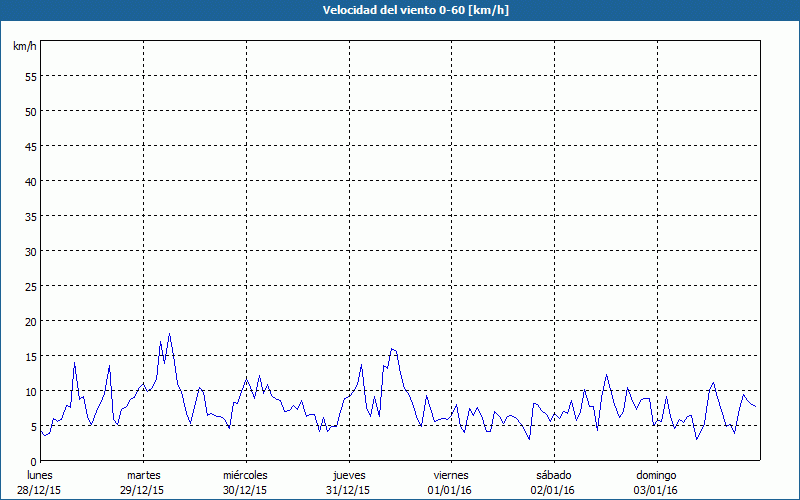Click the 03/01/16 date label

pyautogui.click(x=656, y=490)
